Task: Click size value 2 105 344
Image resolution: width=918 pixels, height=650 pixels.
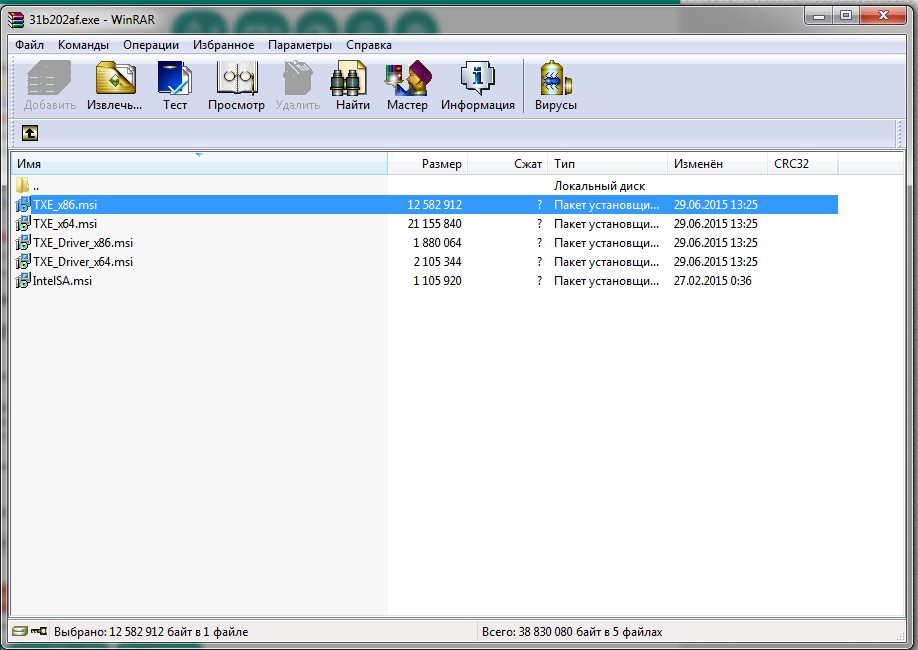Action: coord(437,261)
